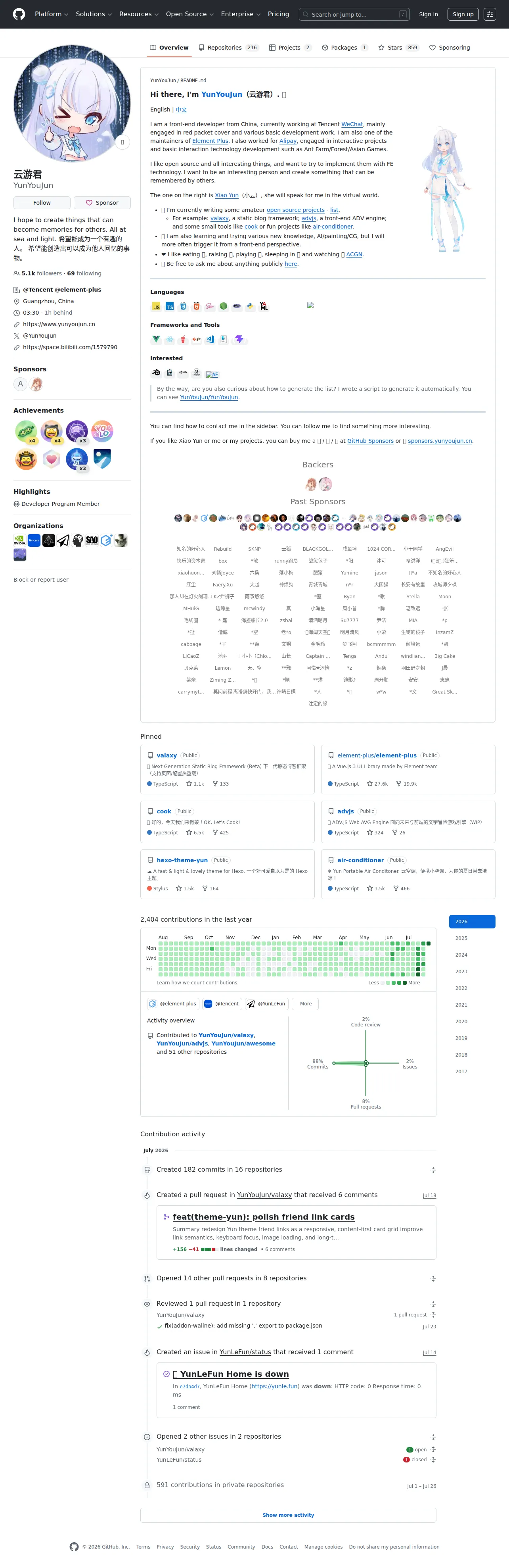
Task: Open the CSS3 language badge
Action: tap(183, 306)
